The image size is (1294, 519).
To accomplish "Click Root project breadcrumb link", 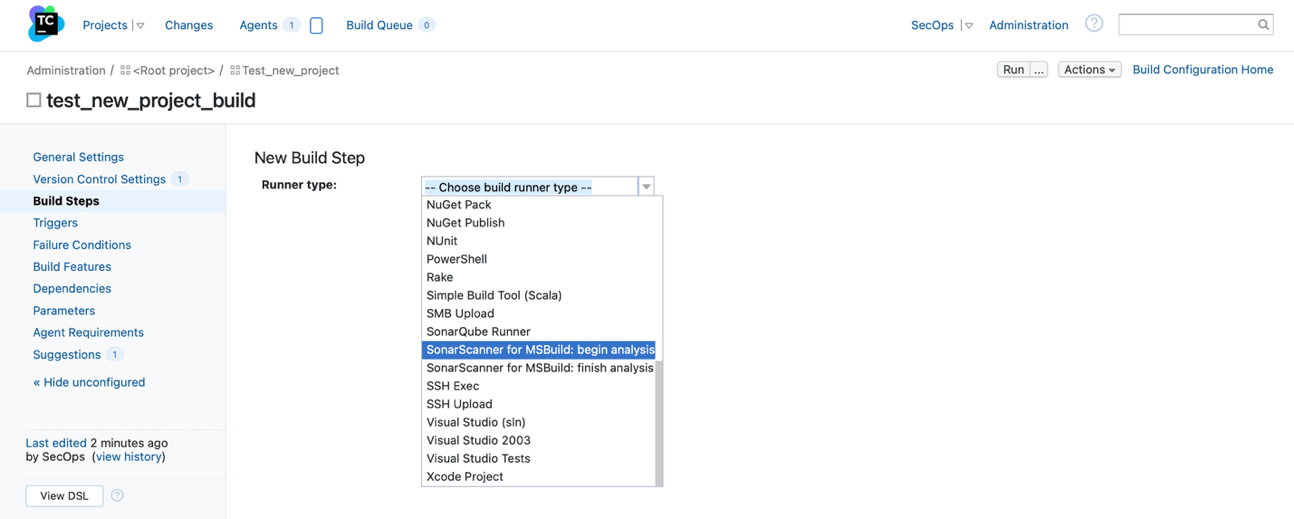I will click(174, 70).
